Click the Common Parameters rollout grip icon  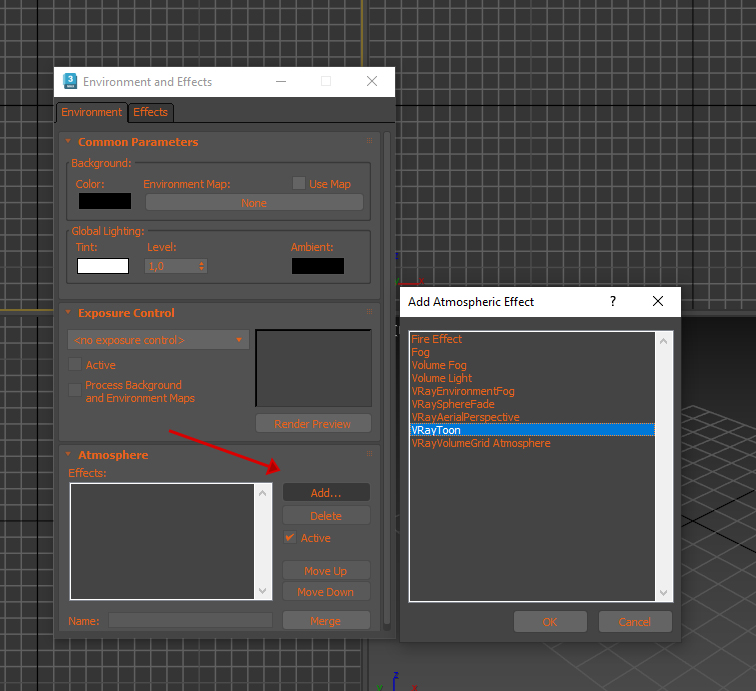(369, 141)
